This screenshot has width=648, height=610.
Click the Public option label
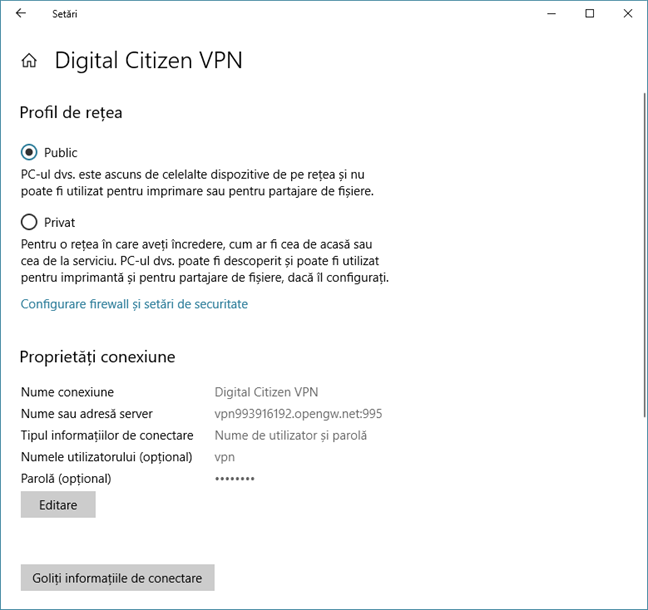(60, 152)
